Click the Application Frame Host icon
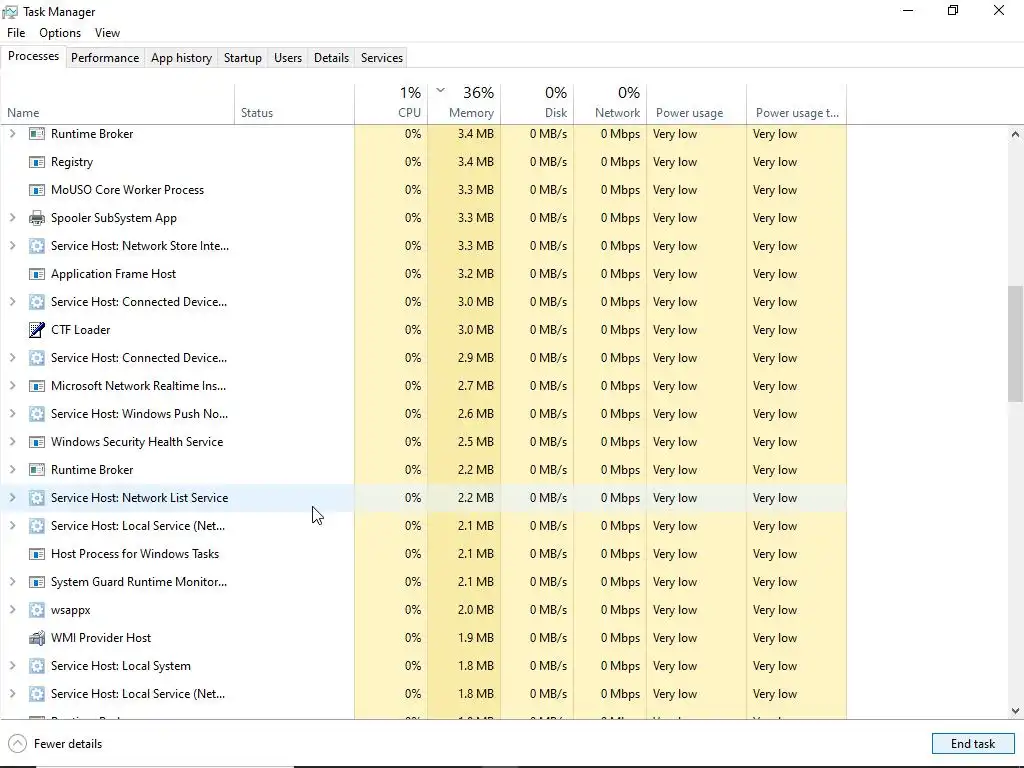This screenshot has width=1024, height=768. click(37, 274)
